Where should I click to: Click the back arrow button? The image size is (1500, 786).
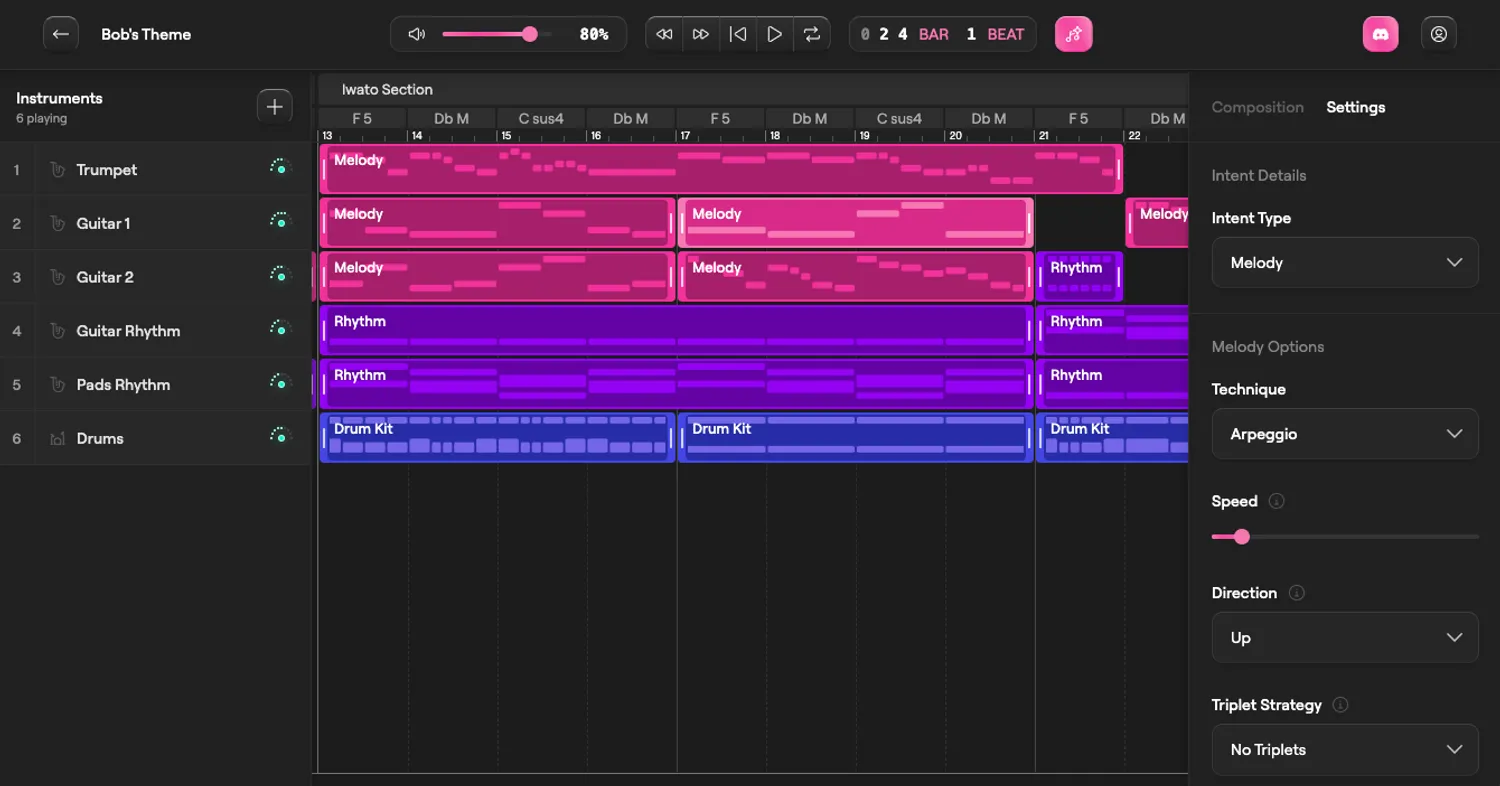60,34
